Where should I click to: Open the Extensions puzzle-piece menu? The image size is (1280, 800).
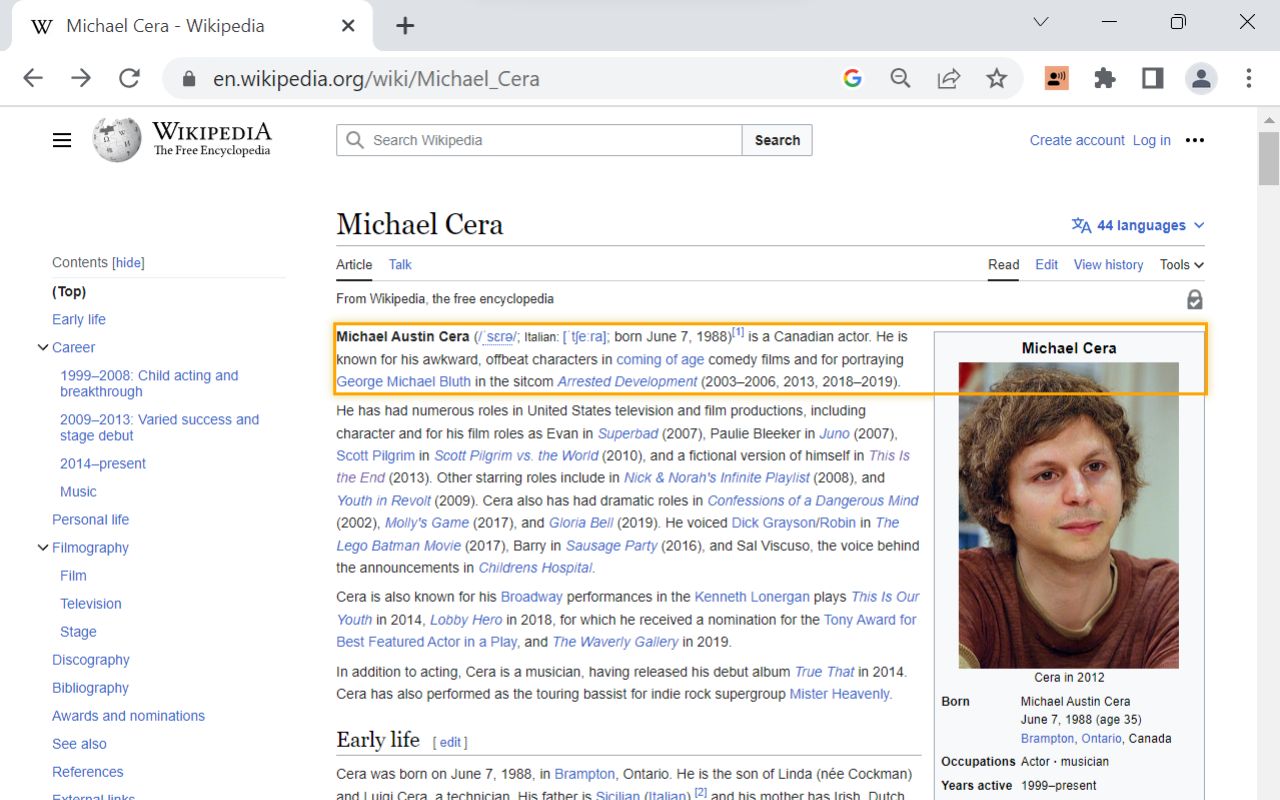click(x=1104, y=78)
